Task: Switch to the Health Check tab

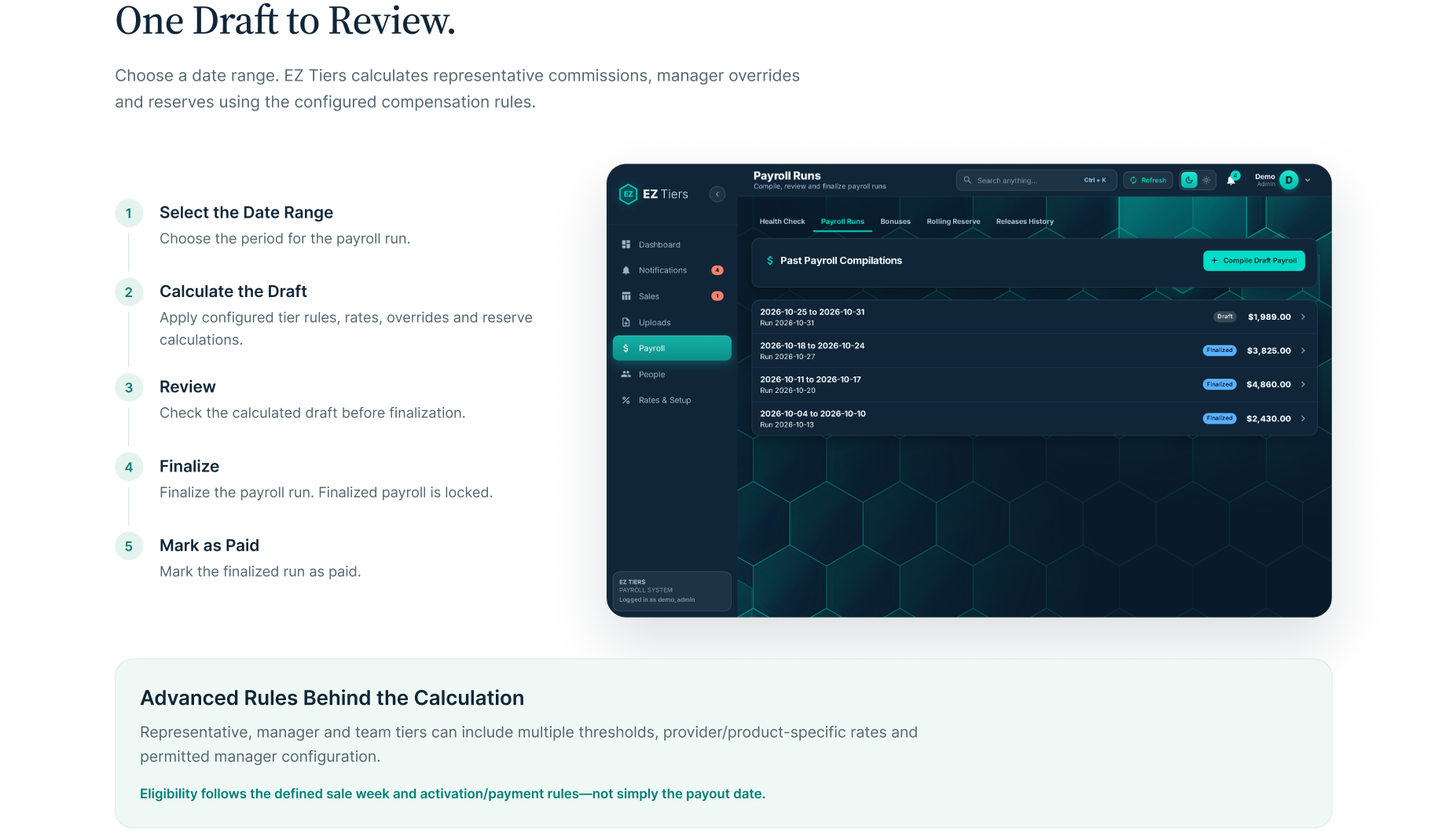Action: click(x=782, y=222)
